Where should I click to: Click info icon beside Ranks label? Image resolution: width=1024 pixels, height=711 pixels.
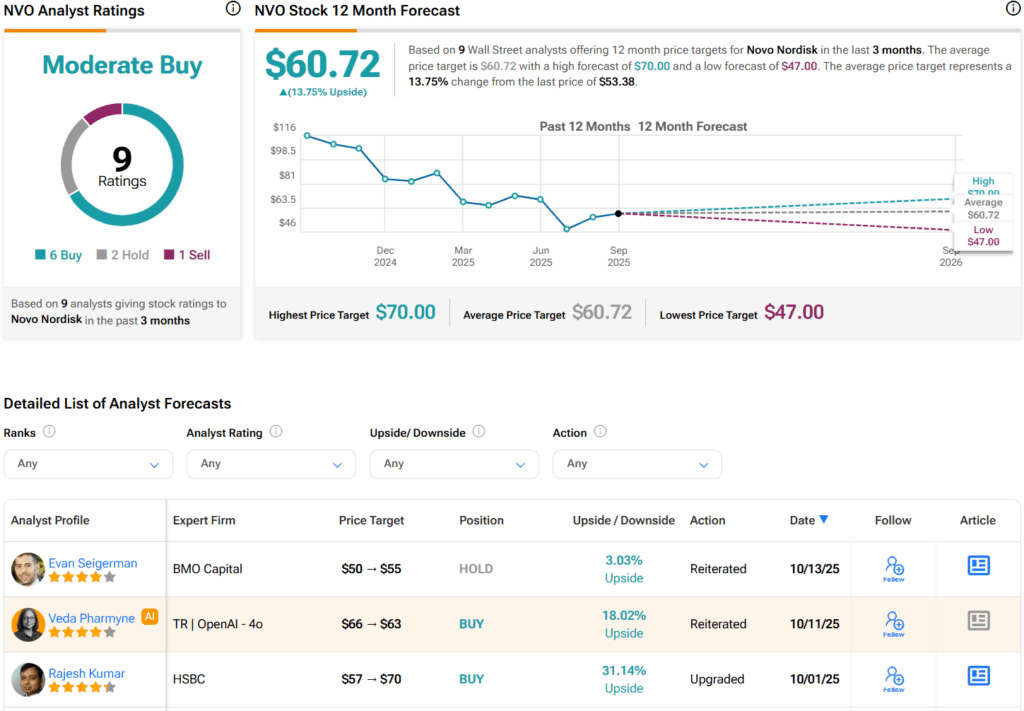[49, 432]
